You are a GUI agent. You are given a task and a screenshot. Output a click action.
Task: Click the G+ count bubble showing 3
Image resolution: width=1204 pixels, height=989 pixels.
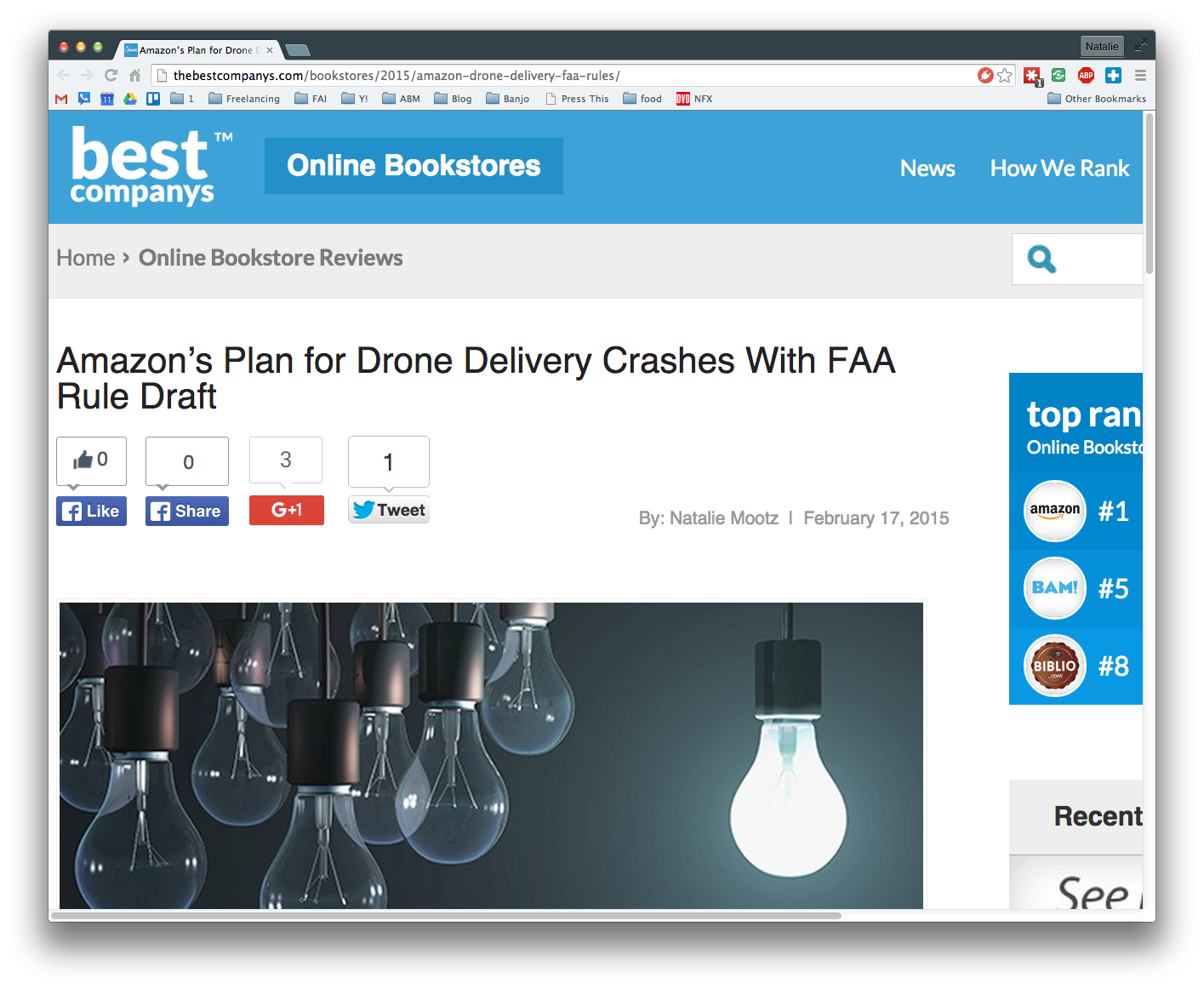(x=286, y=460)
